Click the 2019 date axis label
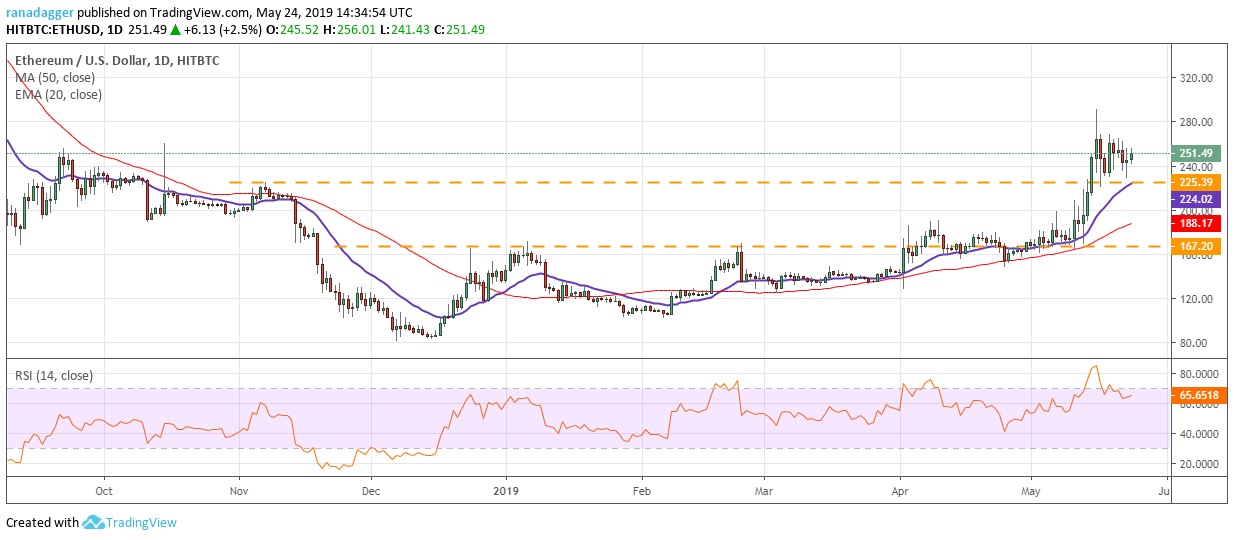Screen dimensions: 1234x540 pos(506,491)
